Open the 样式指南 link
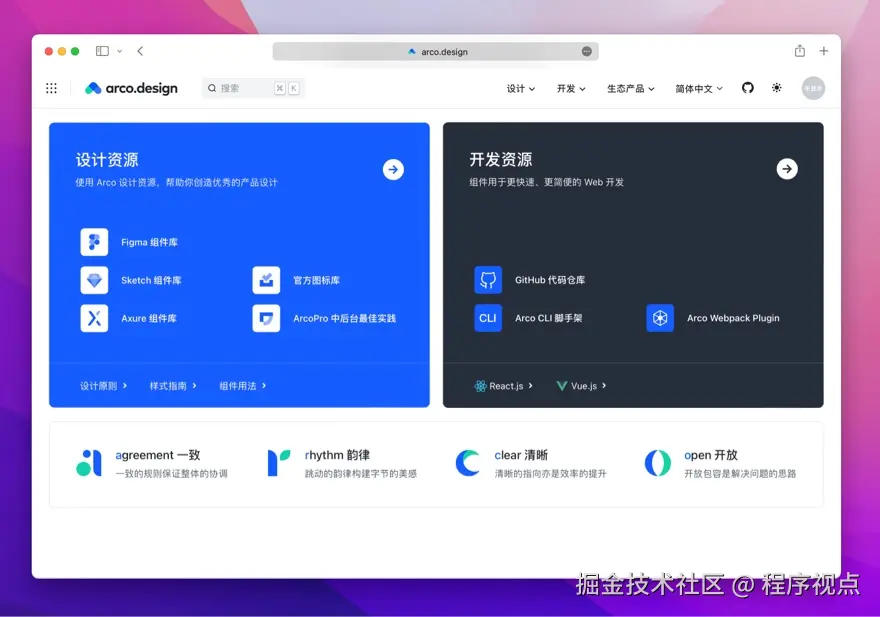Screen dimensions: 880x617 click(x=173, y=386)
